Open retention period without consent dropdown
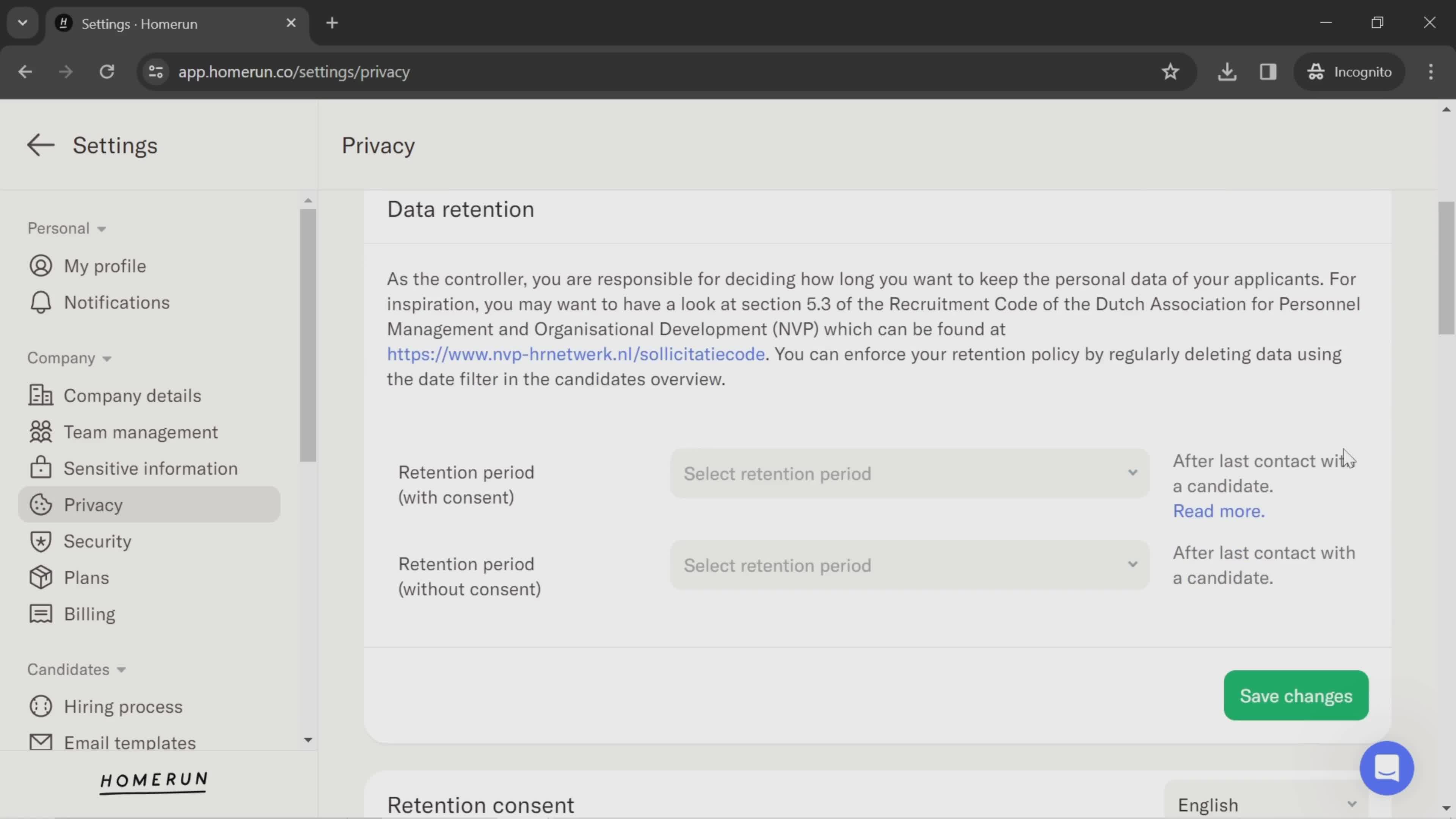Image resolution: width=1456 pixels, height=819 pixels. point(910,565)
